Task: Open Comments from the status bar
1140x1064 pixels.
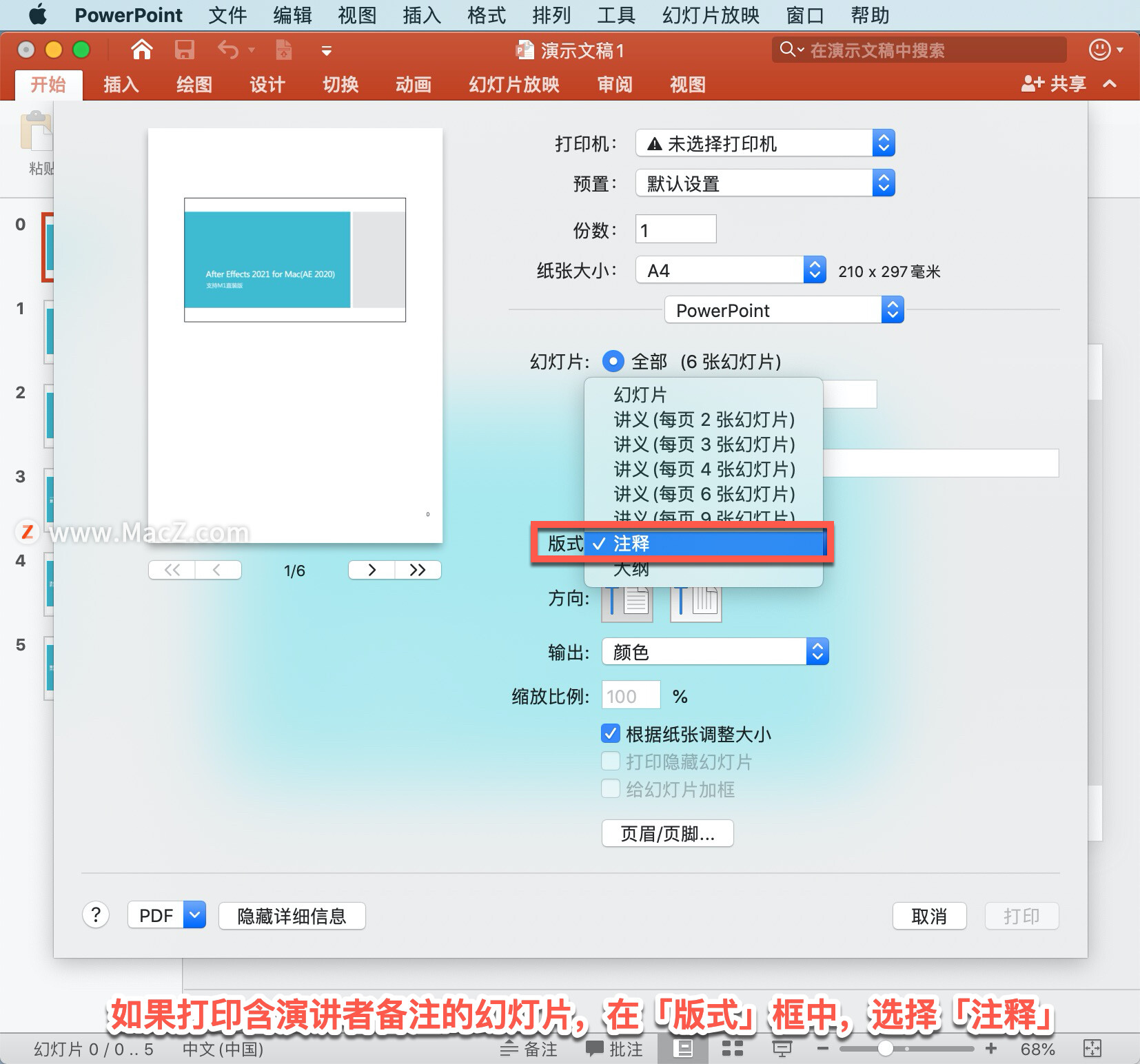Action: pos(615,1049)
